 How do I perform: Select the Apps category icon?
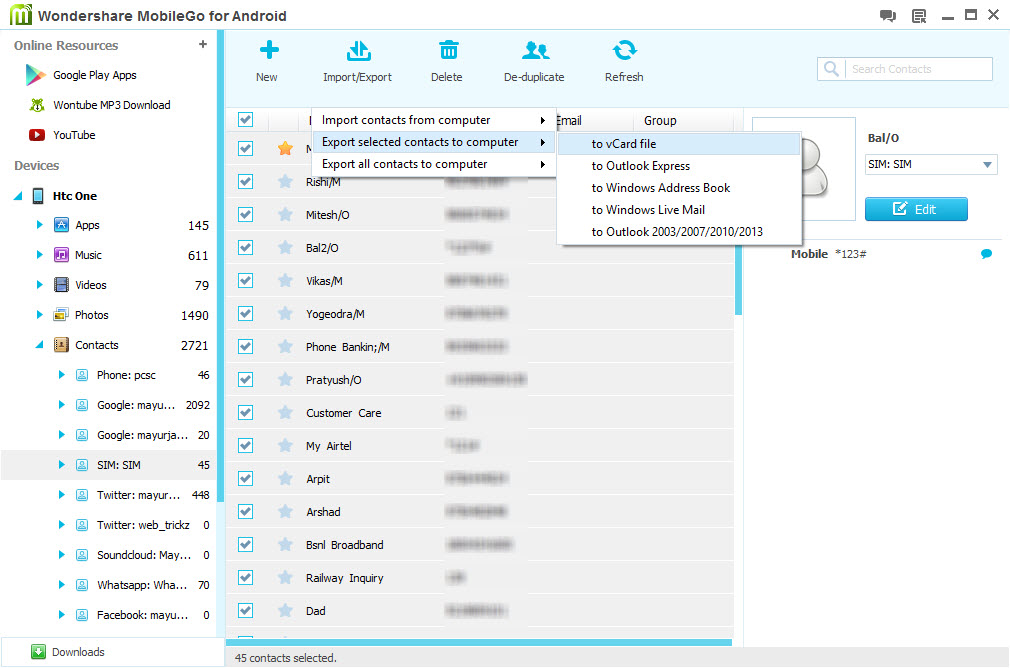point(61,225)
